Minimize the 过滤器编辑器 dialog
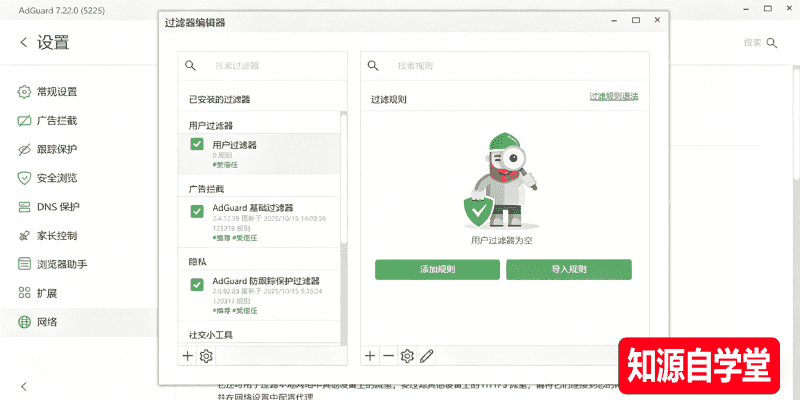The height and width of the screenshot is (400, 800). coord(614,20)
